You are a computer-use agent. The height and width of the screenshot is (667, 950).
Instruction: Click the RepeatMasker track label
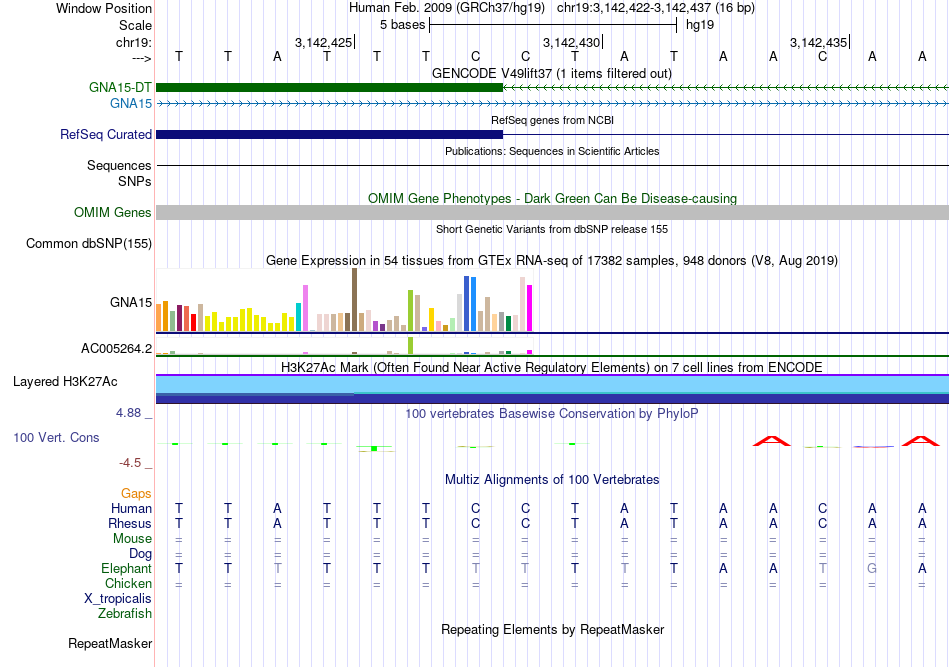pyautogui.click(x=110, y=643)
